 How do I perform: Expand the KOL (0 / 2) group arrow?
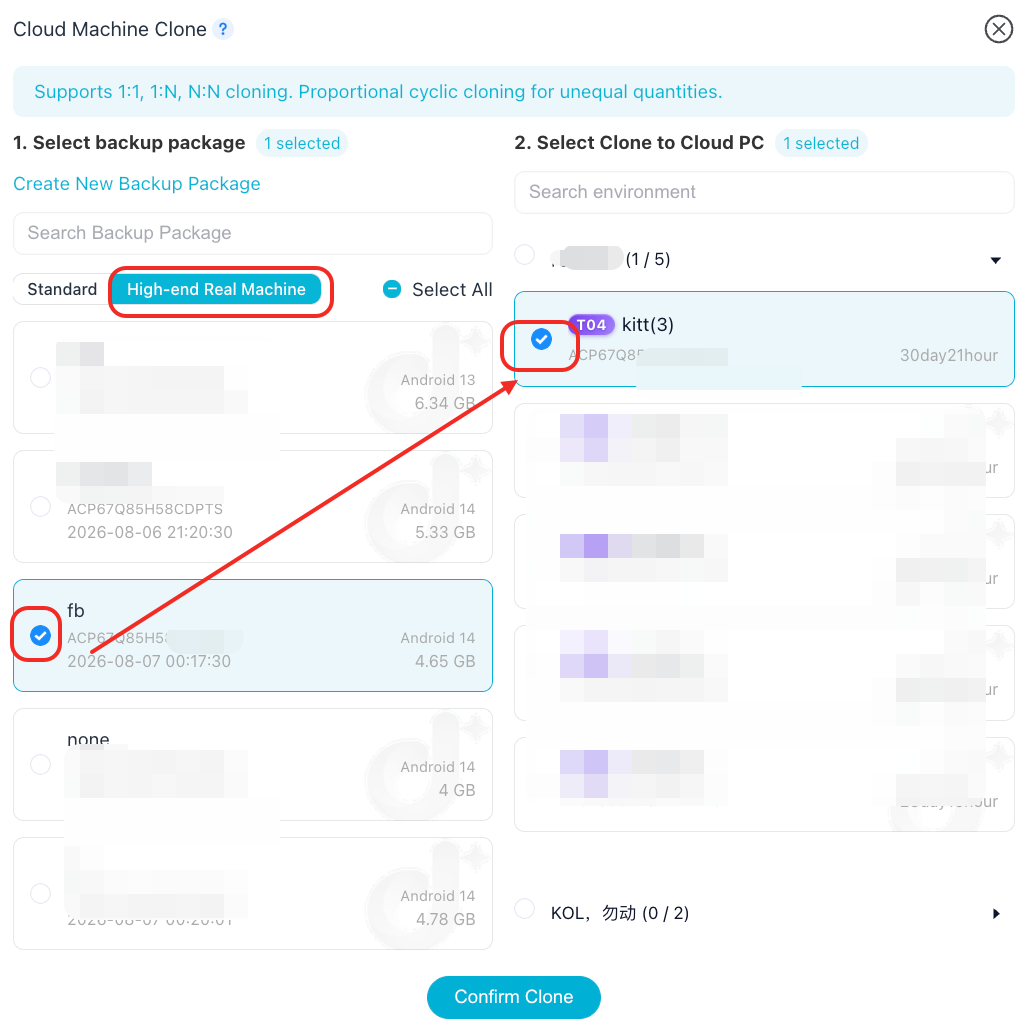(996, 914)
